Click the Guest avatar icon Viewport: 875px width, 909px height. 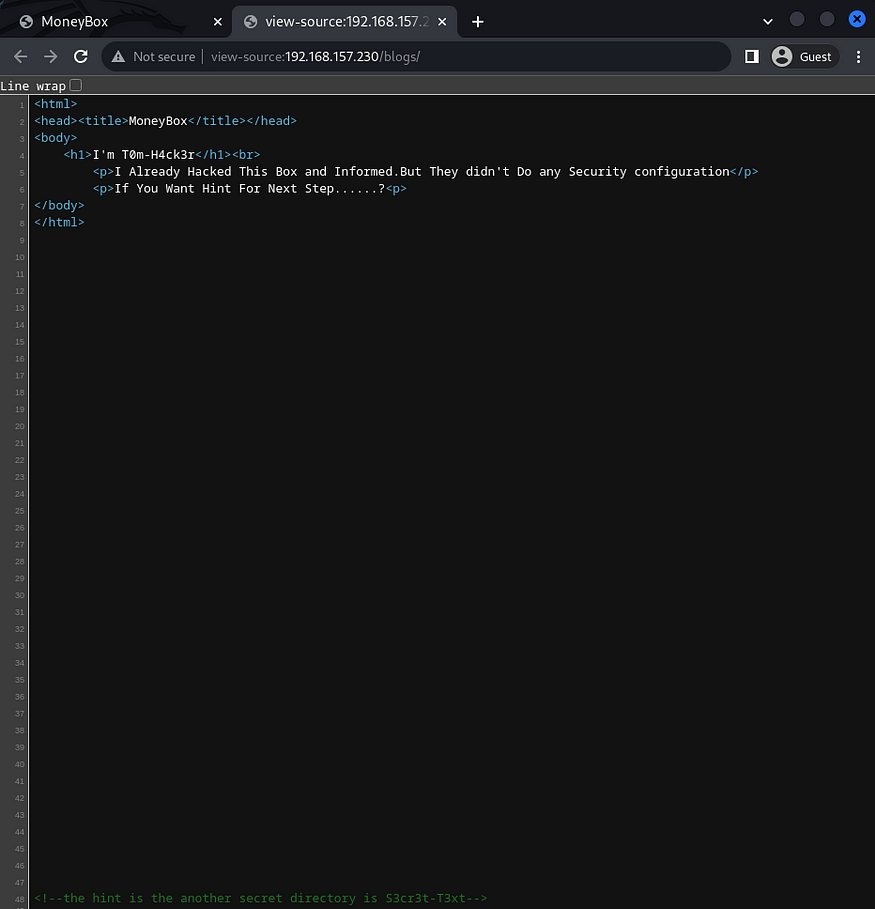(782, 56)
